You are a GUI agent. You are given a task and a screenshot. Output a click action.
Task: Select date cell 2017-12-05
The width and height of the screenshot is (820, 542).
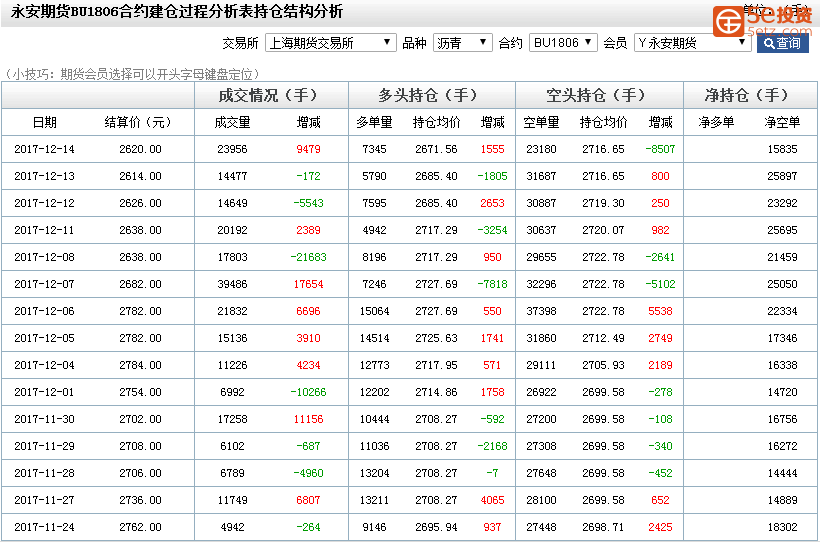(x=44, y=338)
